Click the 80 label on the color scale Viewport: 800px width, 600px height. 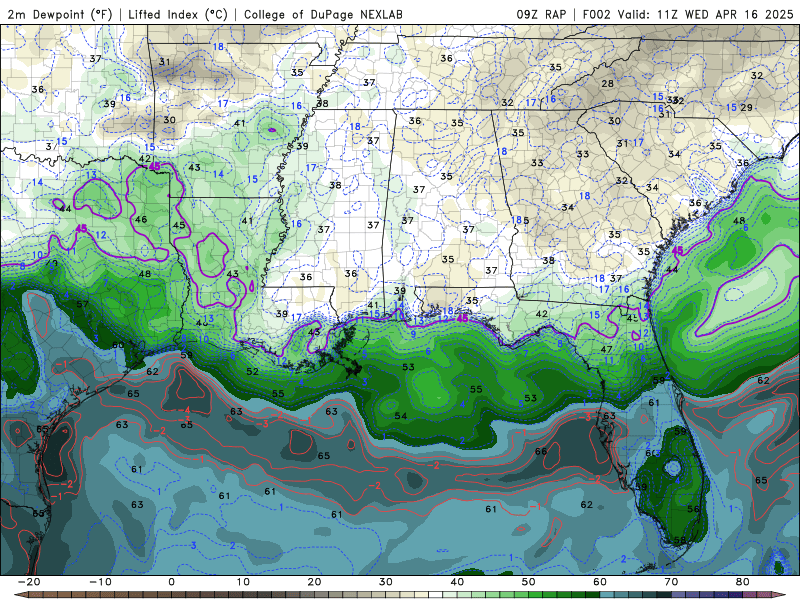pyautogui.click(x=743, y=582)
